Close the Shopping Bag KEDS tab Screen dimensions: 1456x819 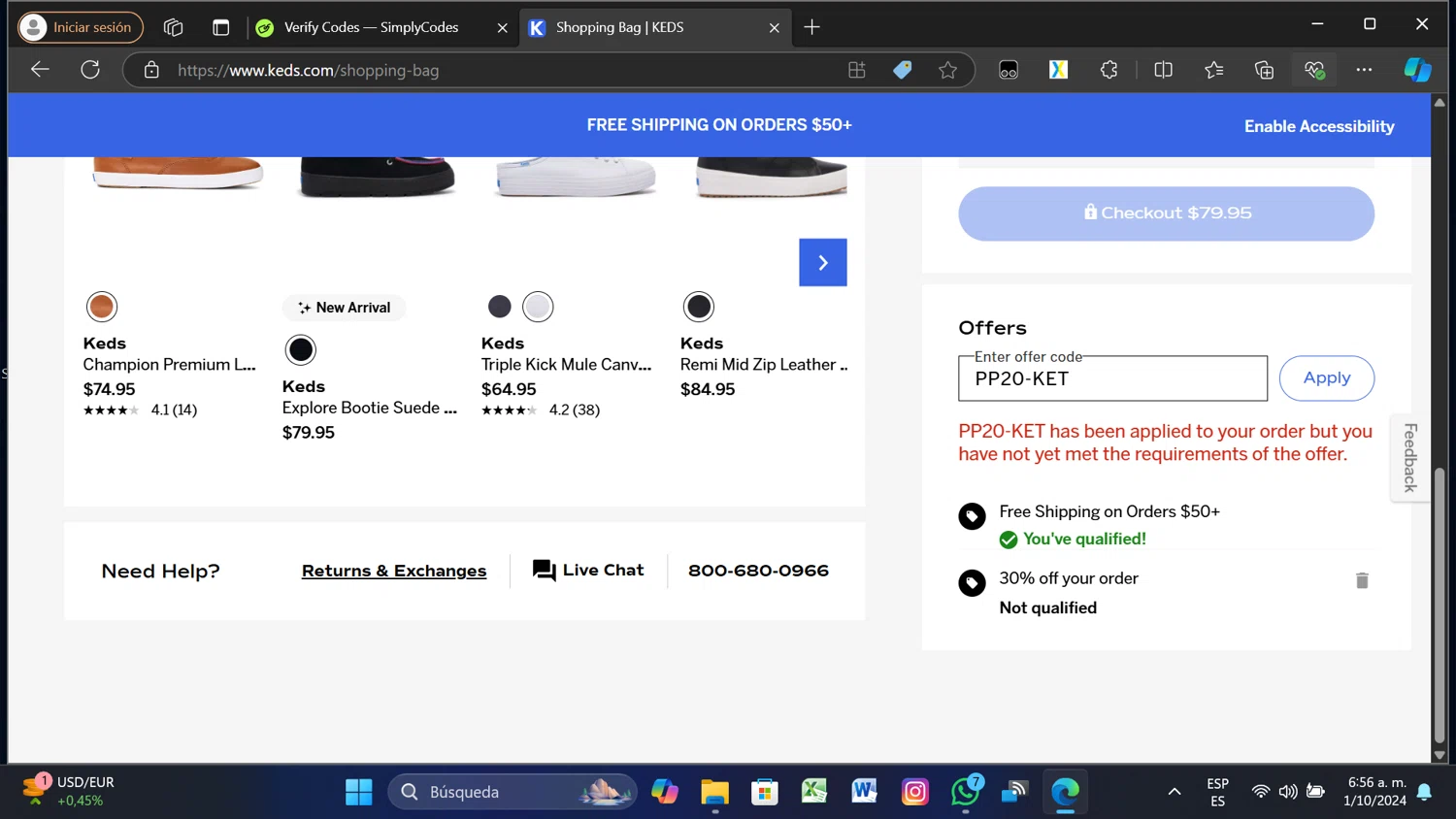[774, 28]
